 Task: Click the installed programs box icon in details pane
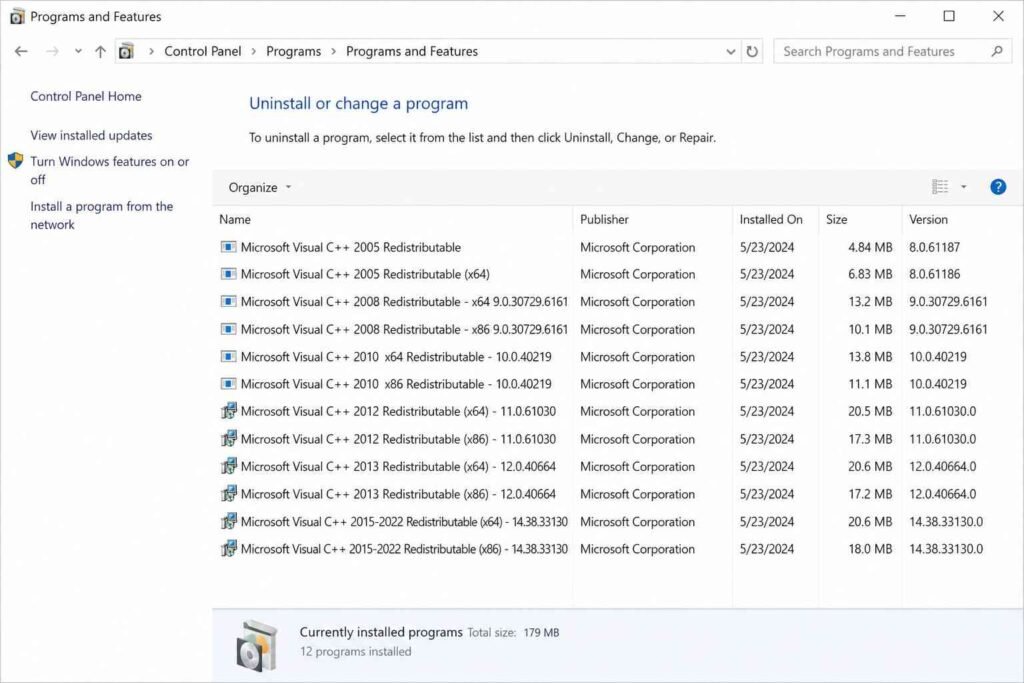(257, 646)
